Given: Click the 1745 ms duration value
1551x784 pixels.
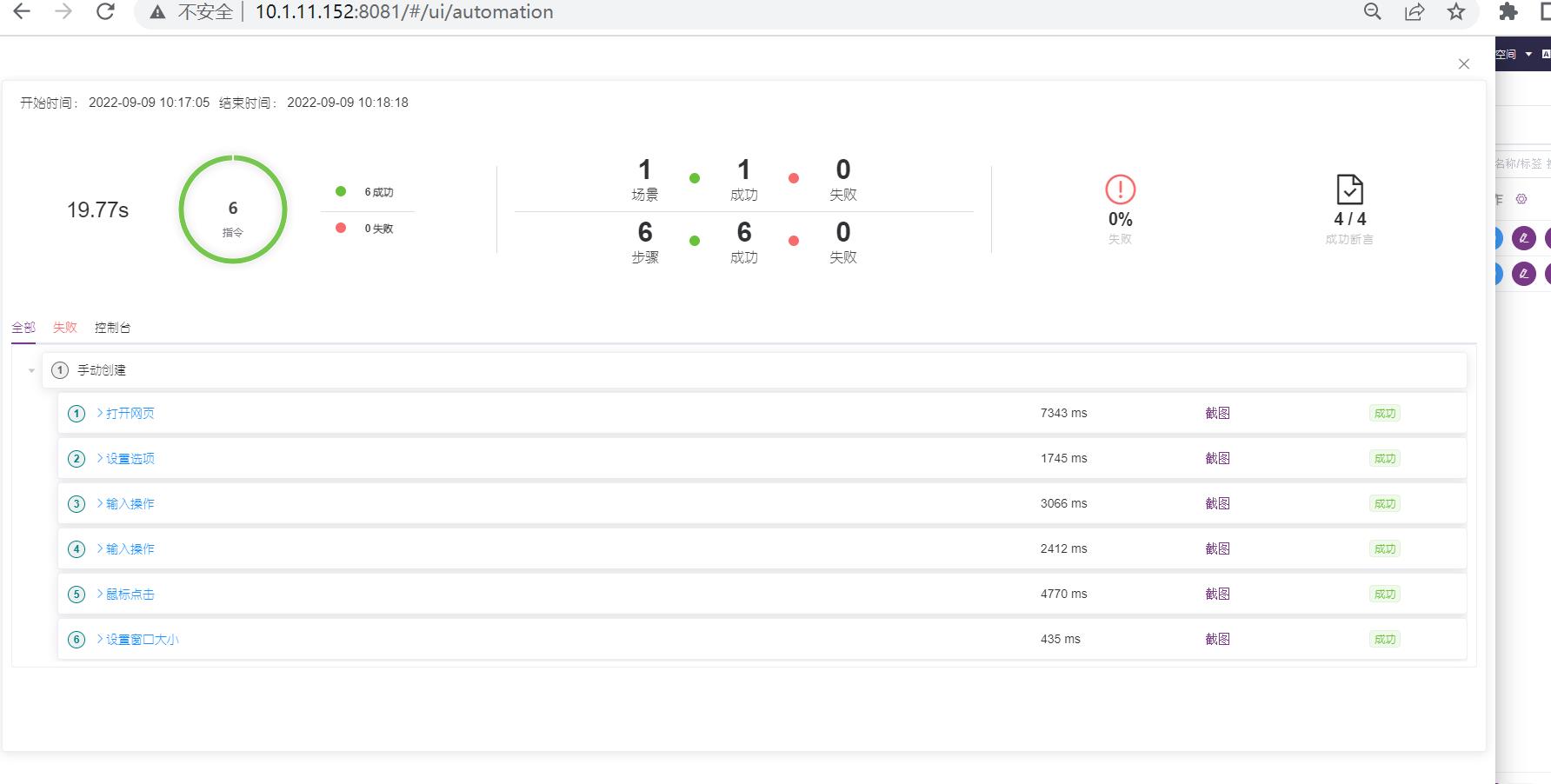Looking at the screenshot, I should coord(1063,458).
